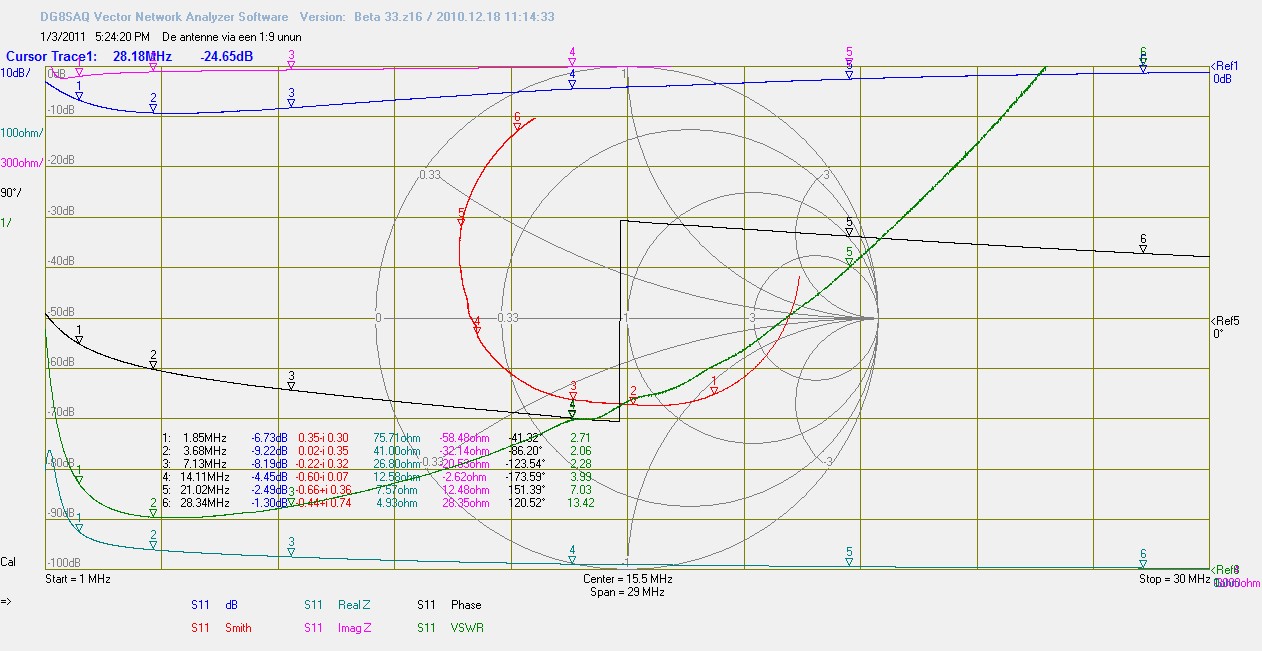The image size is (1262, 651).
Task: Pick marker 5 on the black Phase trace
Action: point(849,227)
